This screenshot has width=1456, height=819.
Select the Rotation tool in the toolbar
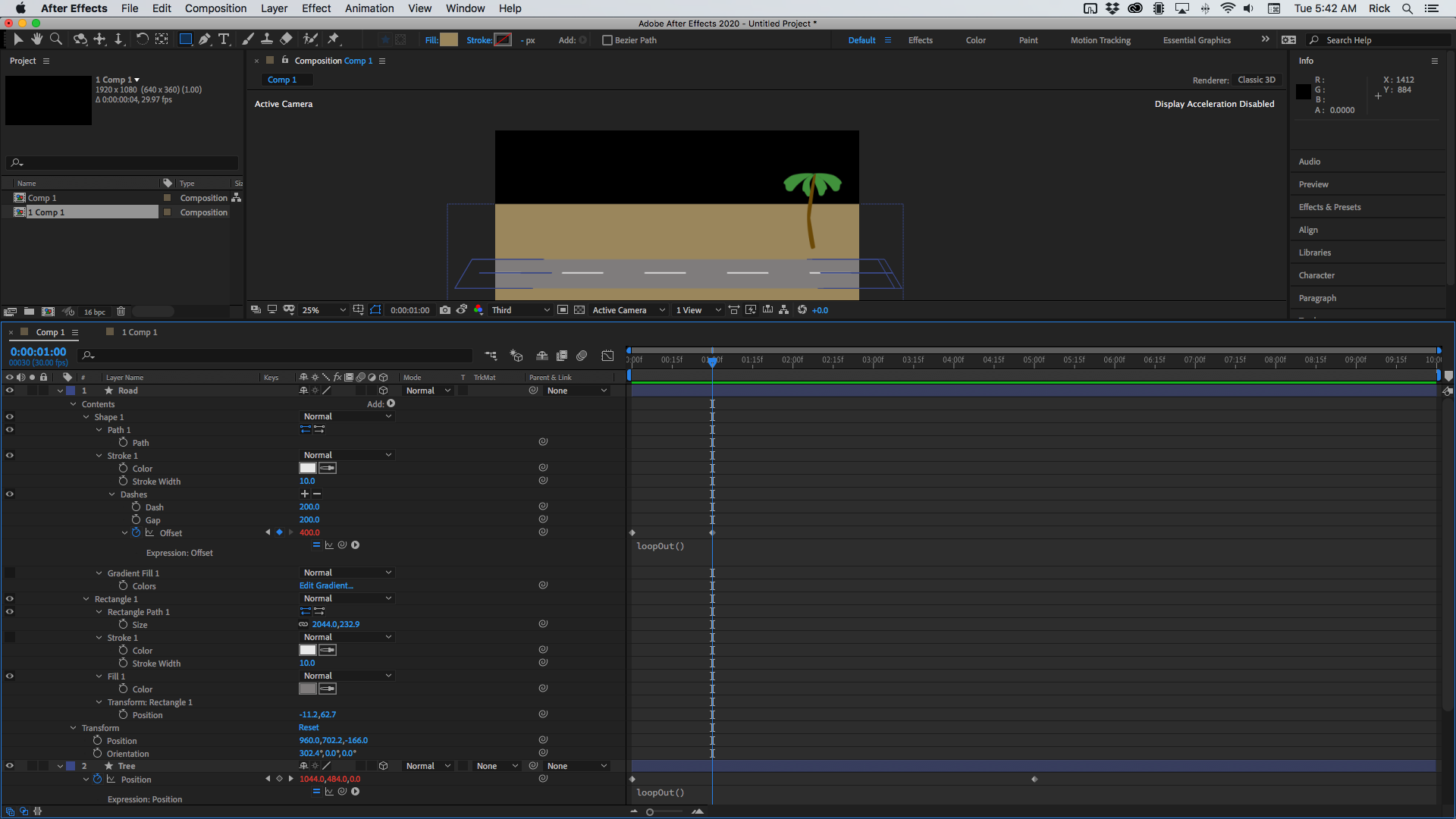click(143, 39)
